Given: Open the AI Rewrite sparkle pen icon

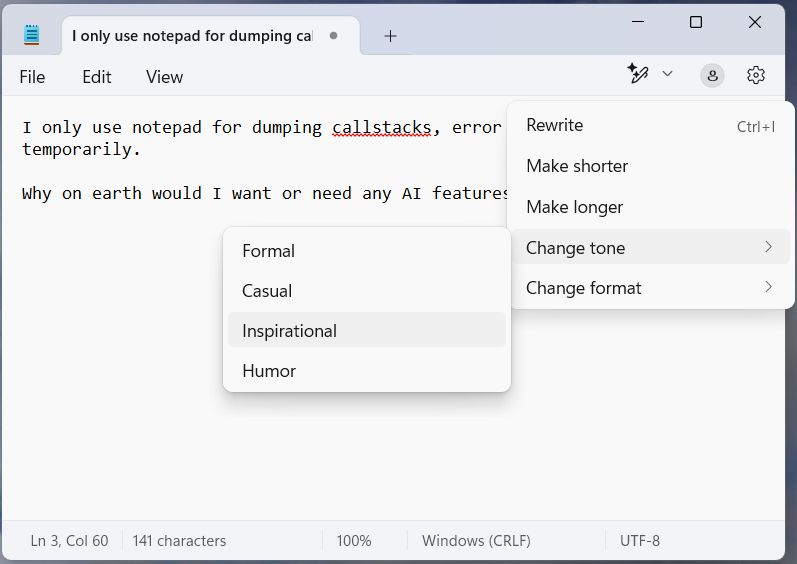Looking at the screenshot, I should point(637,74).
